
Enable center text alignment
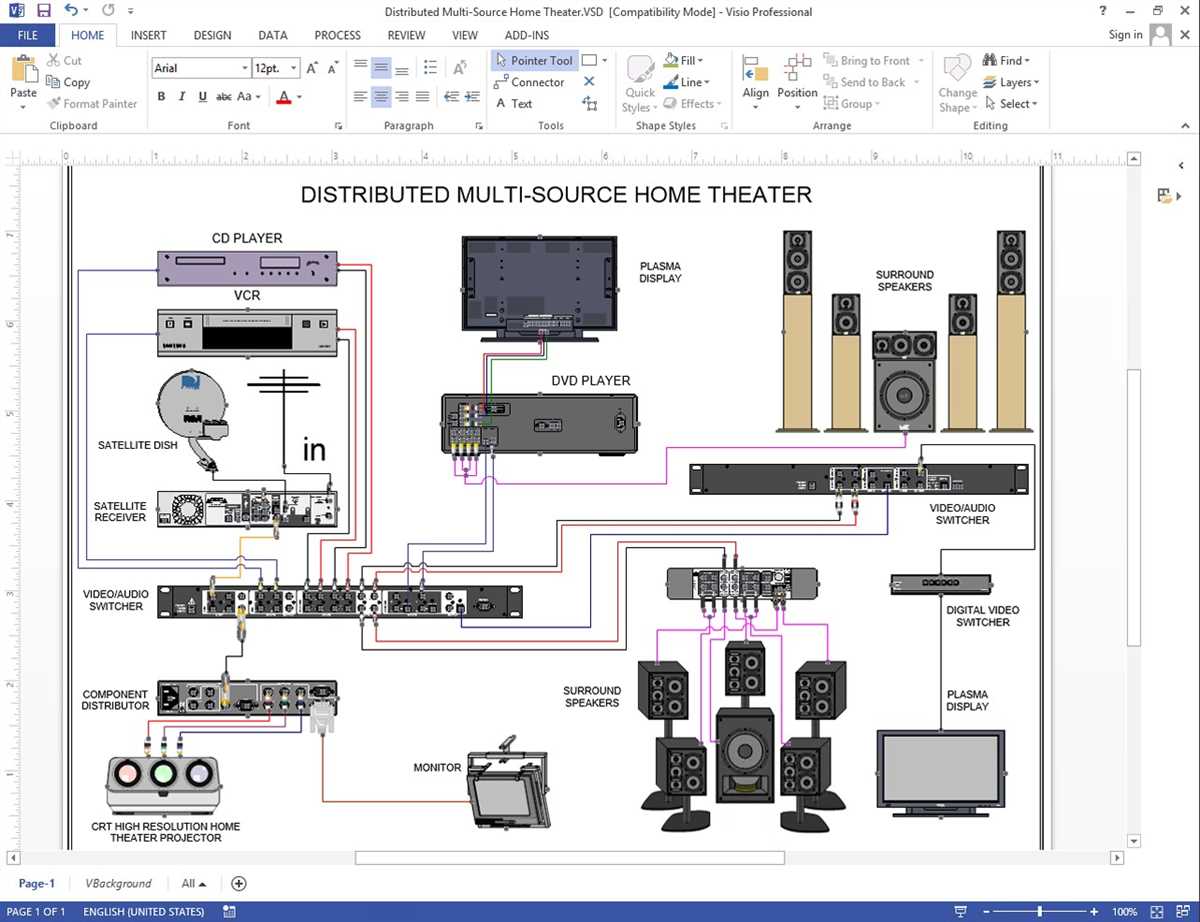click(380, 96)
